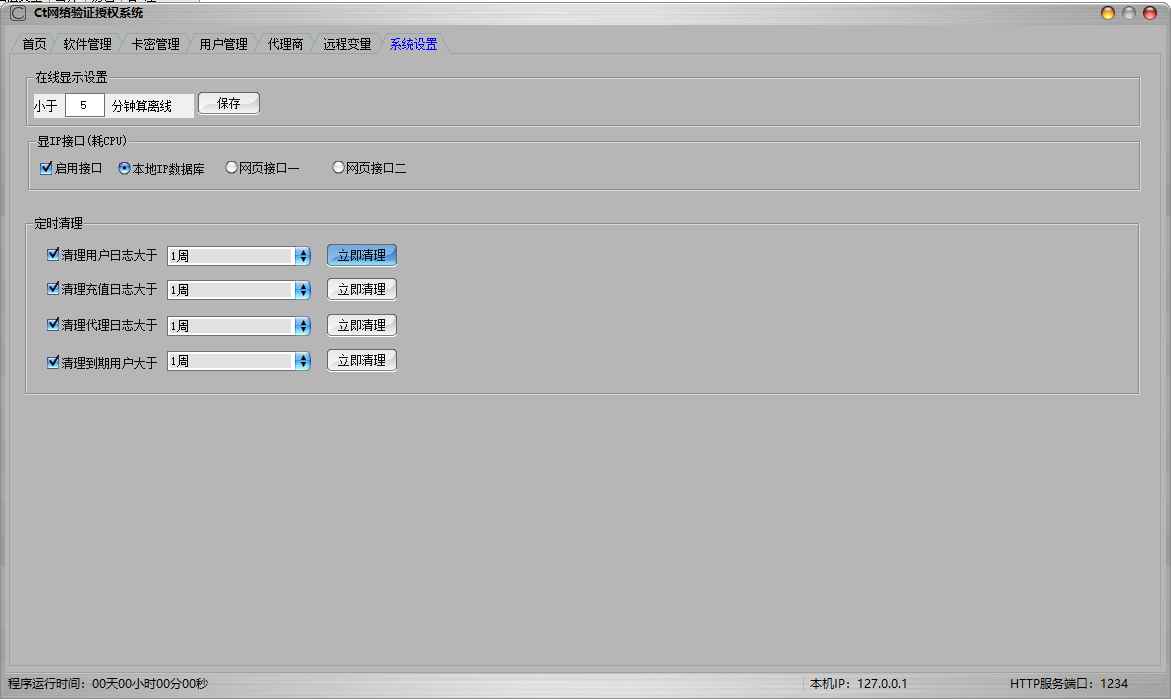Go to the 远程变量 tab
The image size is (1171, 699).
[x=346, y=44]
